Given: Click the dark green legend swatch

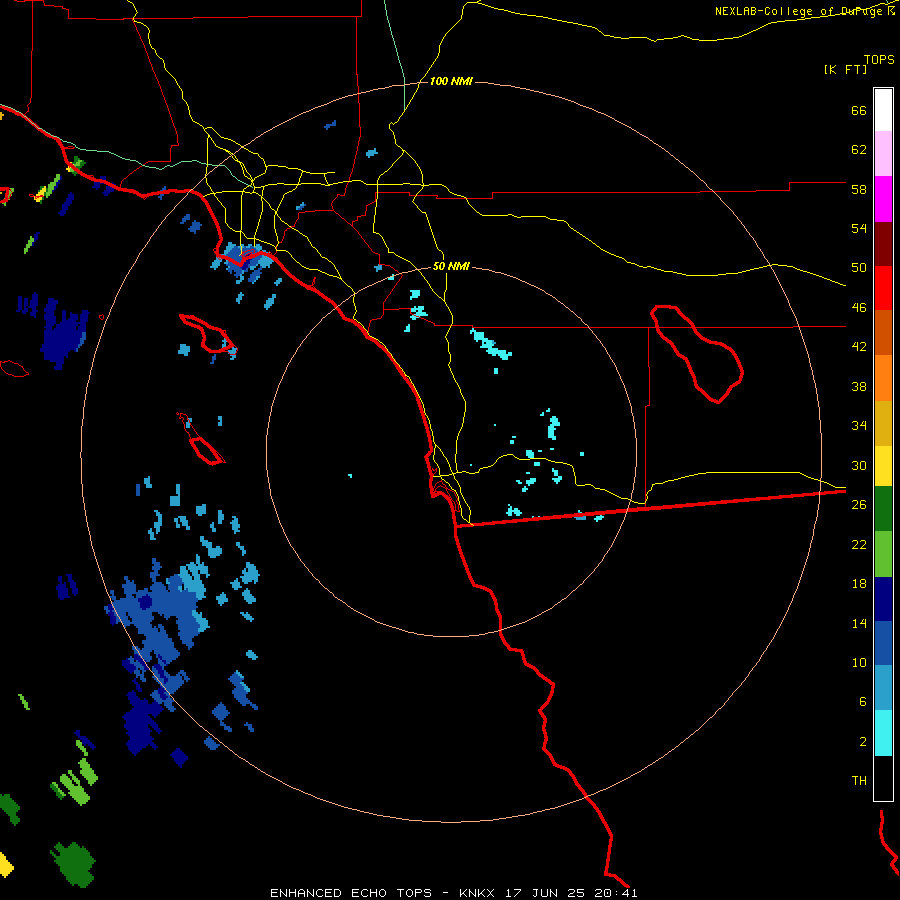Looking at the screenshot, I should point(883,509).
